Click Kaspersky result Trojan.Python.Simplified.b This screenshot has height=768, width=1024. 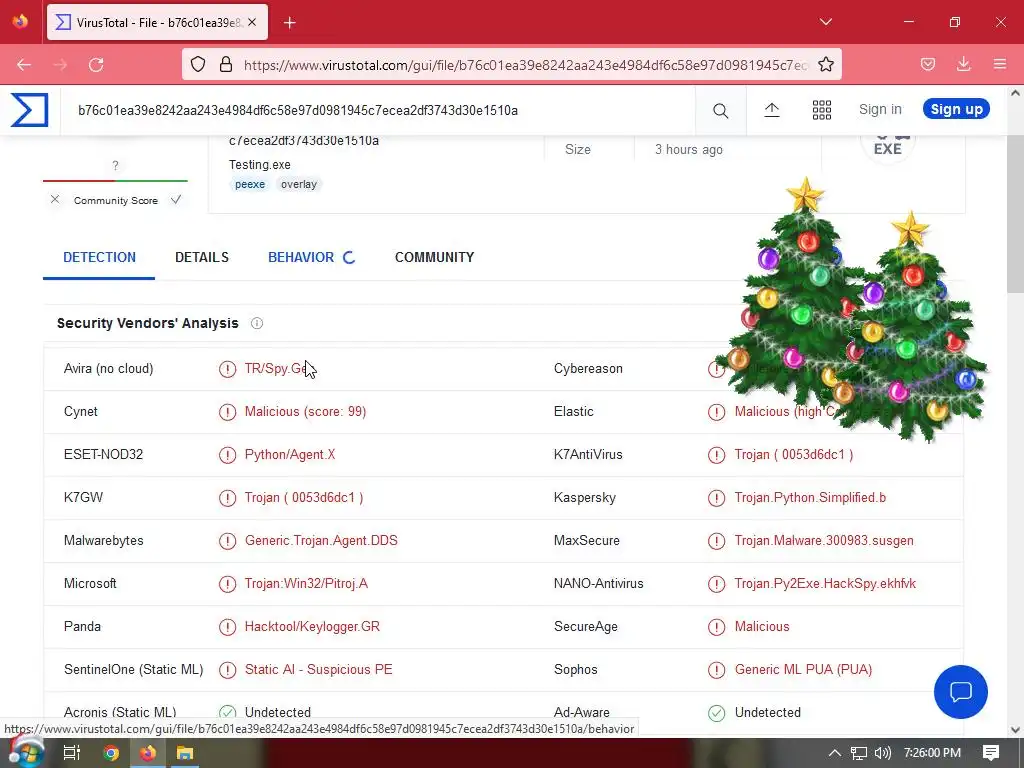(810, 498)
